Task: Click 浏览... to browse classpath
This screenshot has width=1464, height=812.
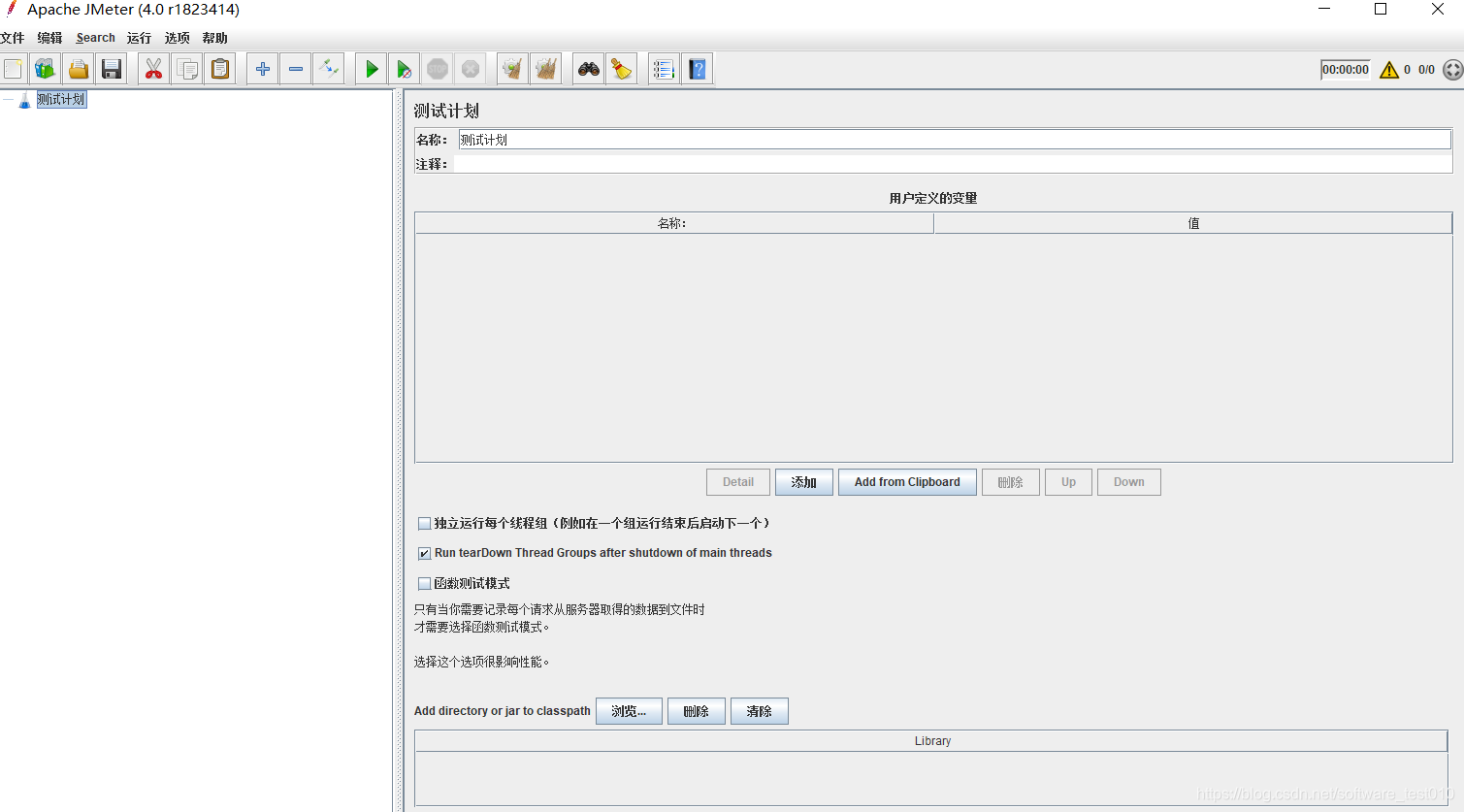Action: click(629, 711)
